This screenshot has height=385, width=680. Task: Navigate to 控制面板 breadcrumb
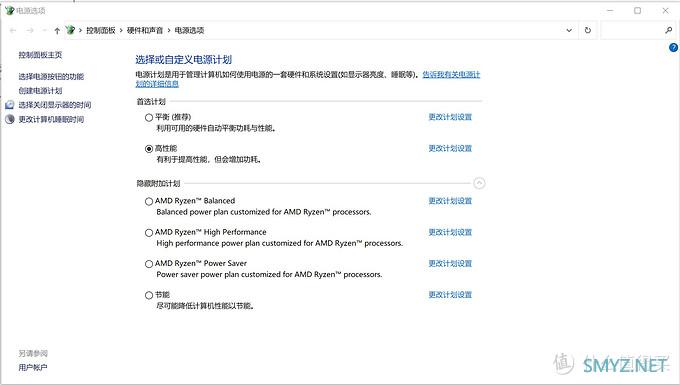[101, 30]
